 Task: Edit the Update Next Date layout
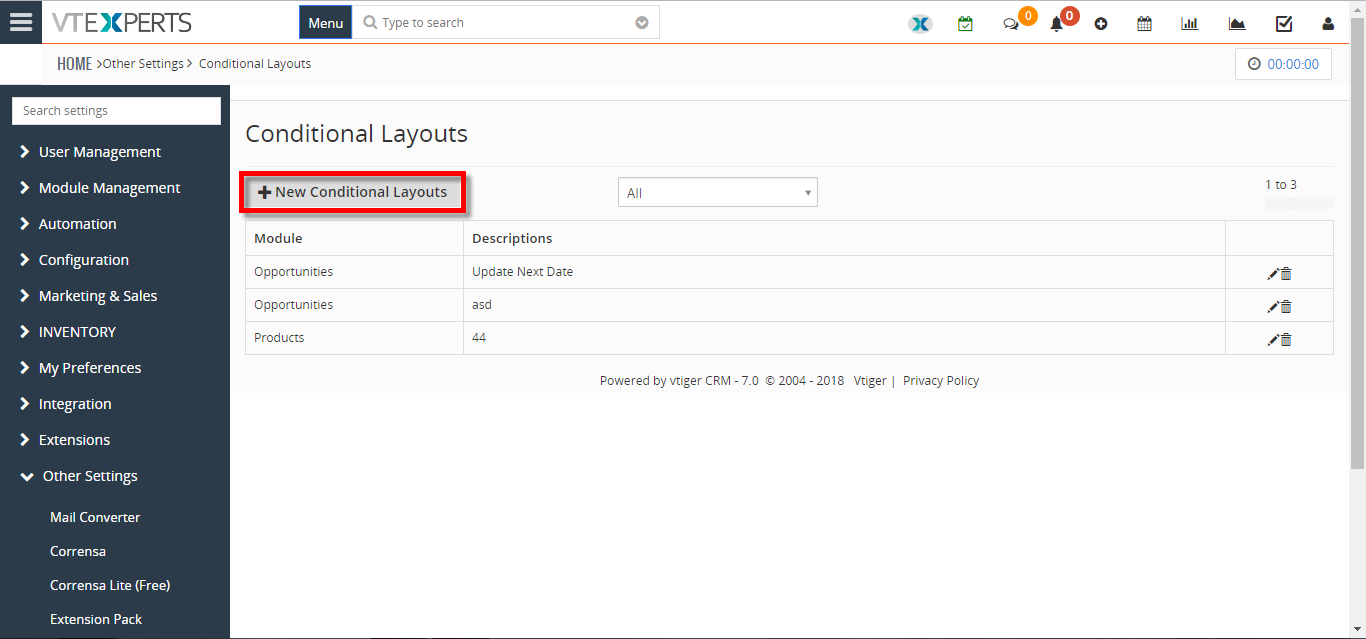(x=1273, y=274)
